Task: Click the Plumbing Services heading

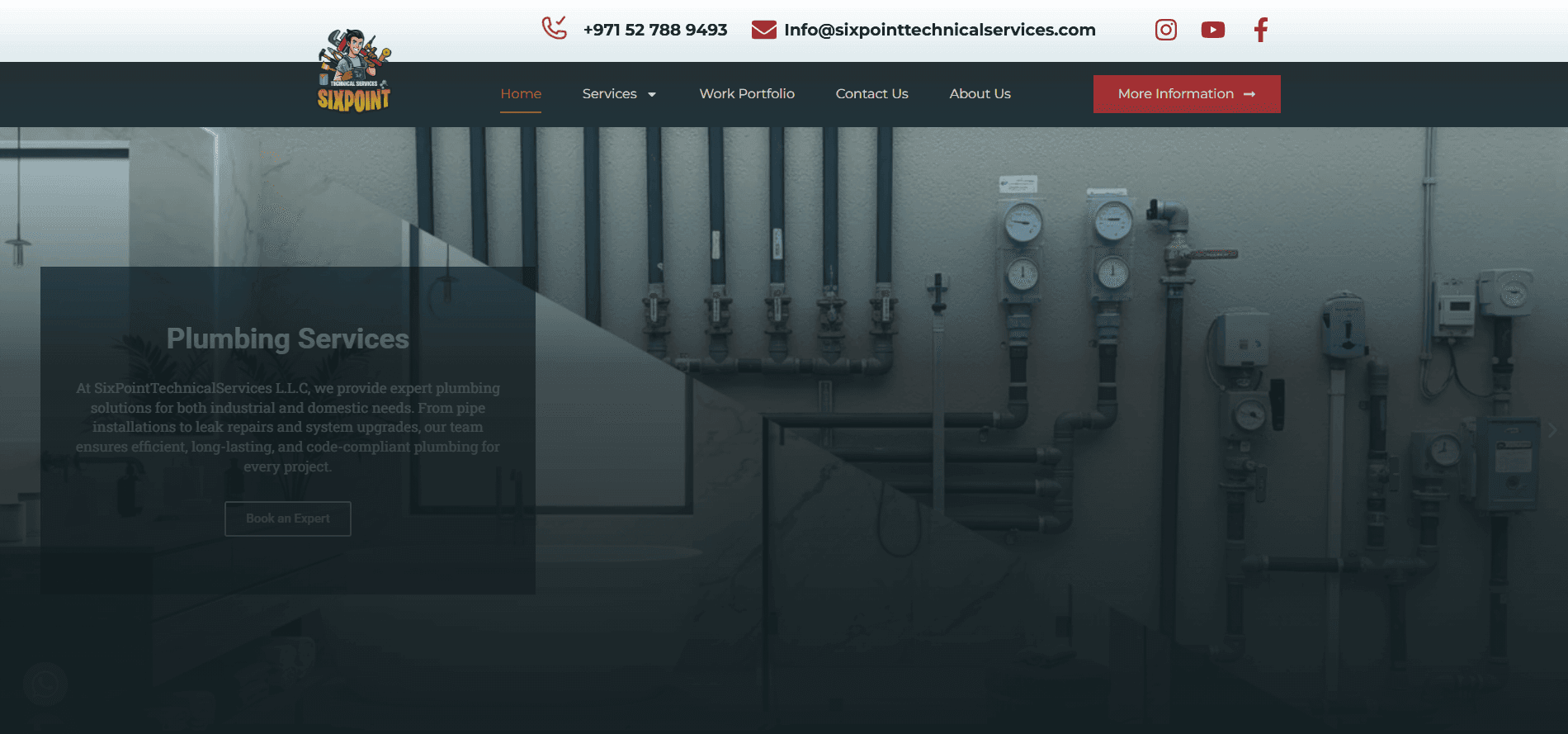Action: [288, 339]
